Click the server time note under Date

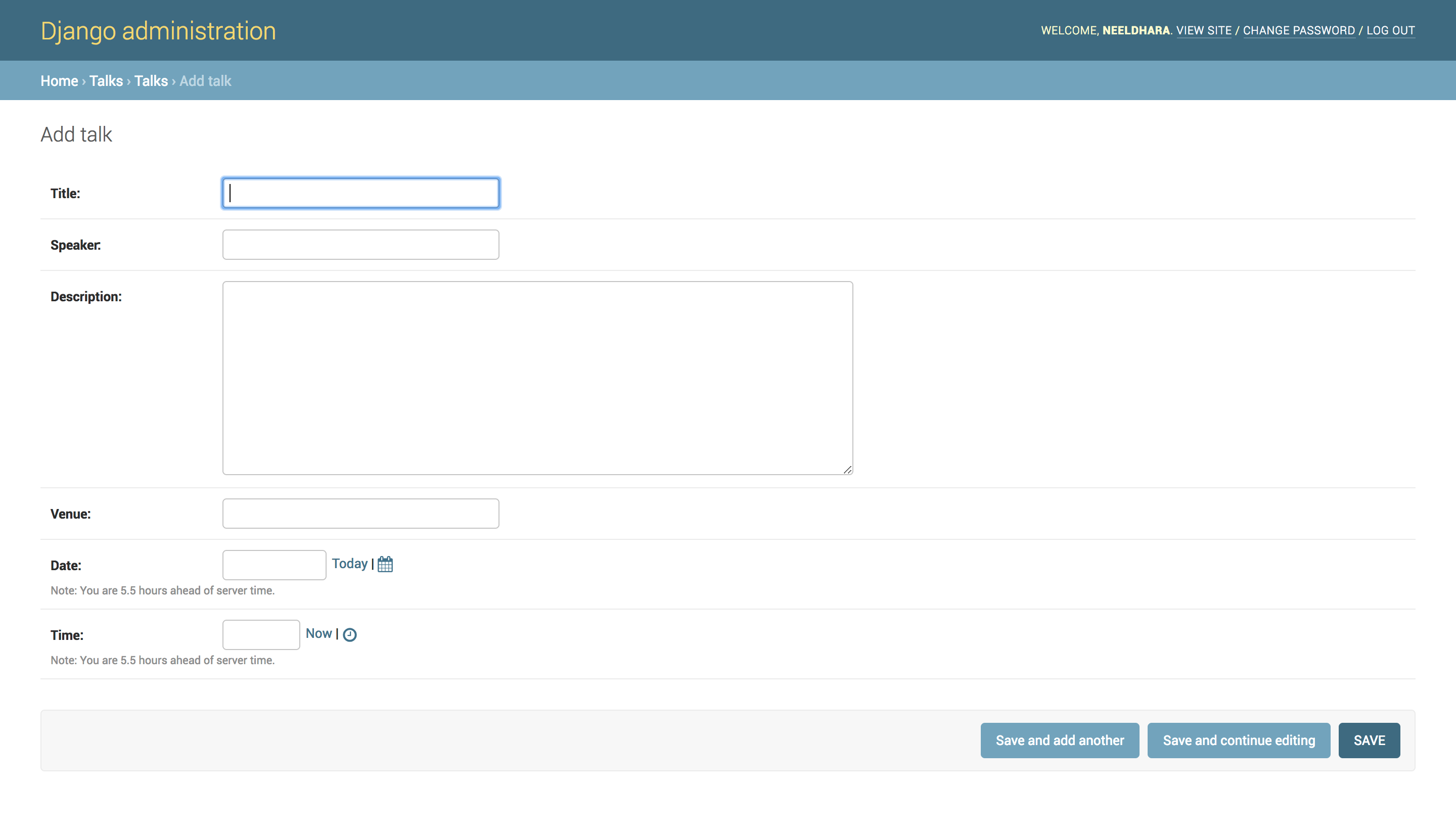pyautogui.click(x=163, y=590)
